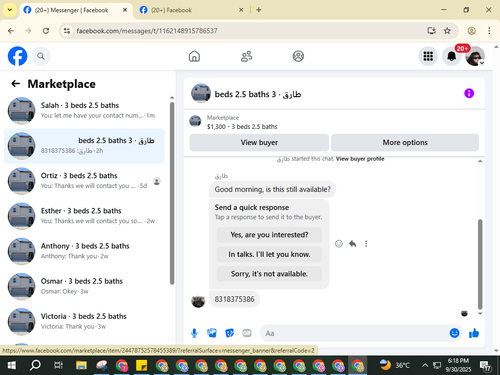This screenshot has width=500, height=375.
Task: Open more options for the message
Action: click(366, 244)
